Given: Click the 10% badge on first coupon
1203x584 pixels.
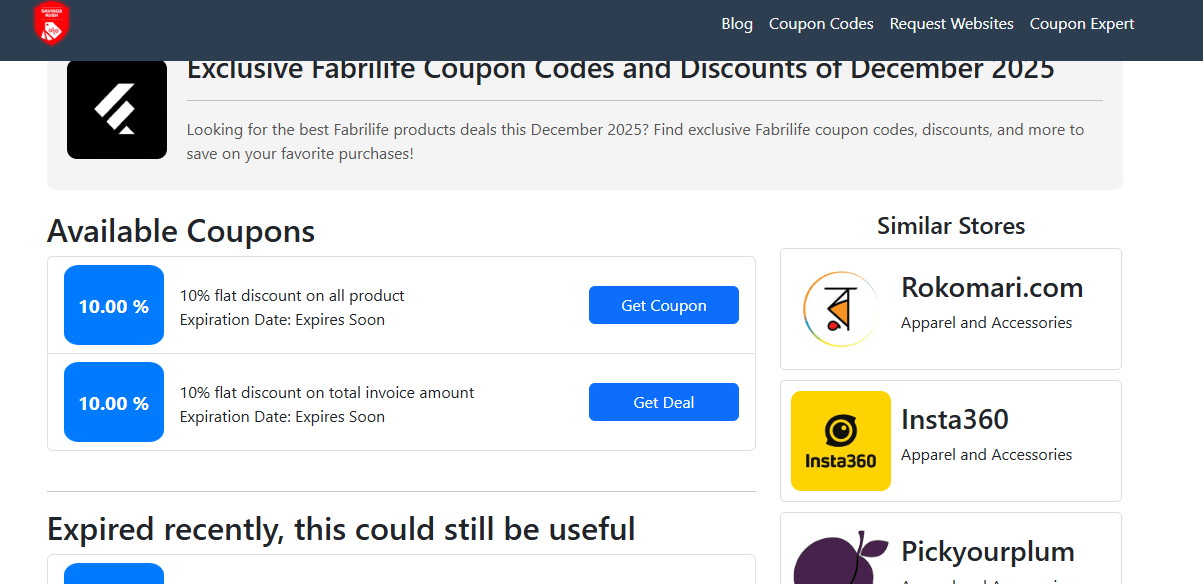Looking at the screenshot, I should point(113,305).
